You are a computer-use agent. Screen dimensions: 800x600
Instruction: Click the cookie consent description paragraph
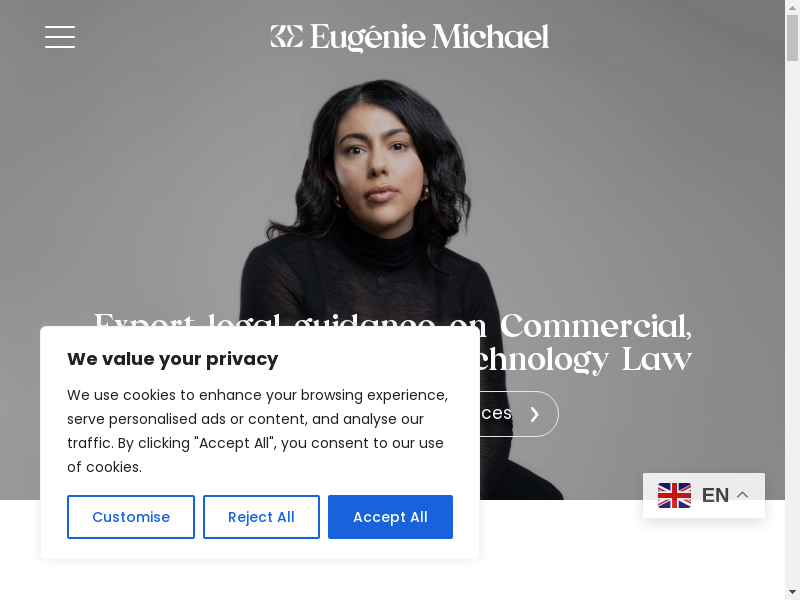click(x=258, y=431)
